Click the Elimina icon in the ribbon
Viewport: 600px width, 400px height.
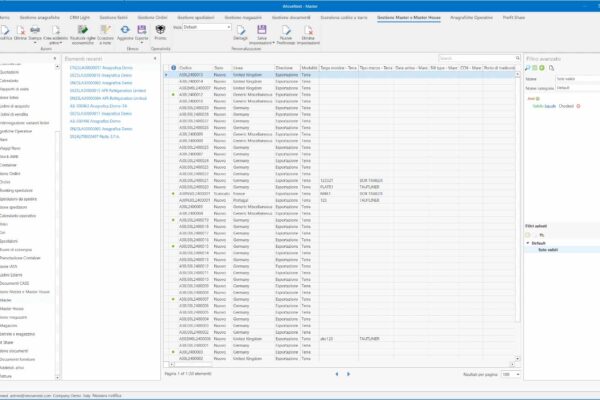[21, 30]
